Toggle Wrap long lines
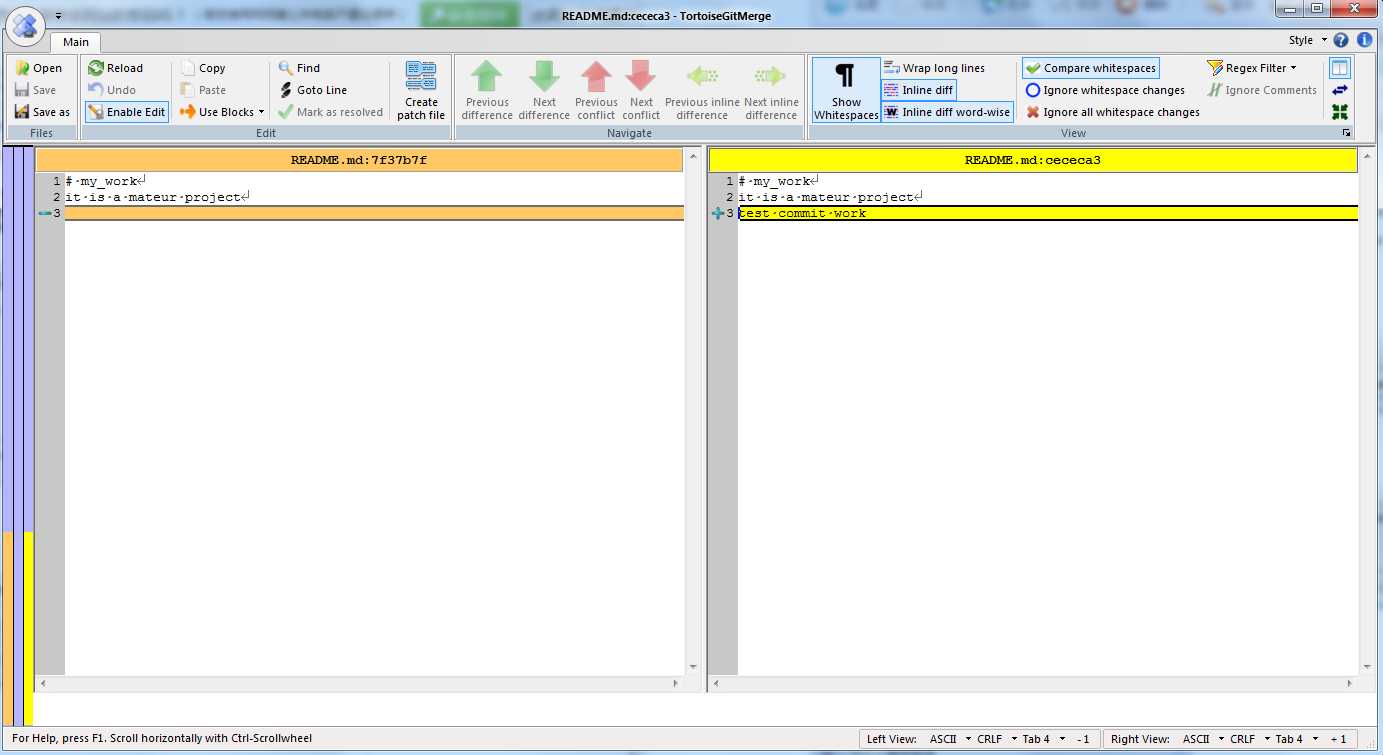The height and width of the screenshot is (755, 1383). point(934,68)
